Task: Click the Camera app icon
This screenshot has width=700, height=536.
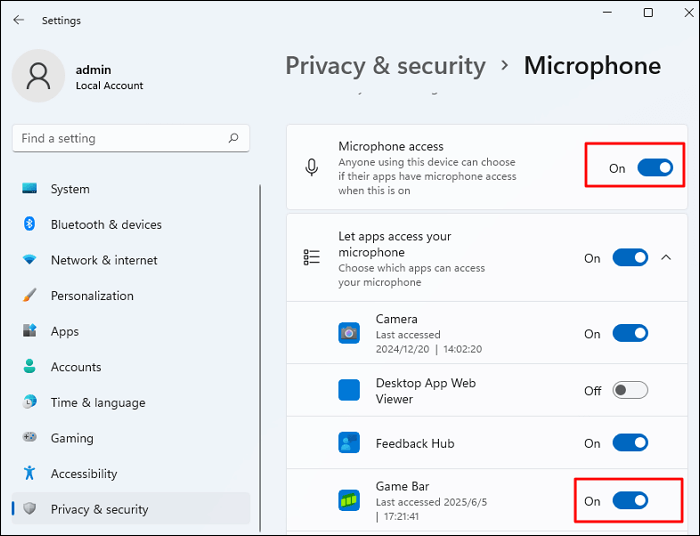Action: pos(349,333)
